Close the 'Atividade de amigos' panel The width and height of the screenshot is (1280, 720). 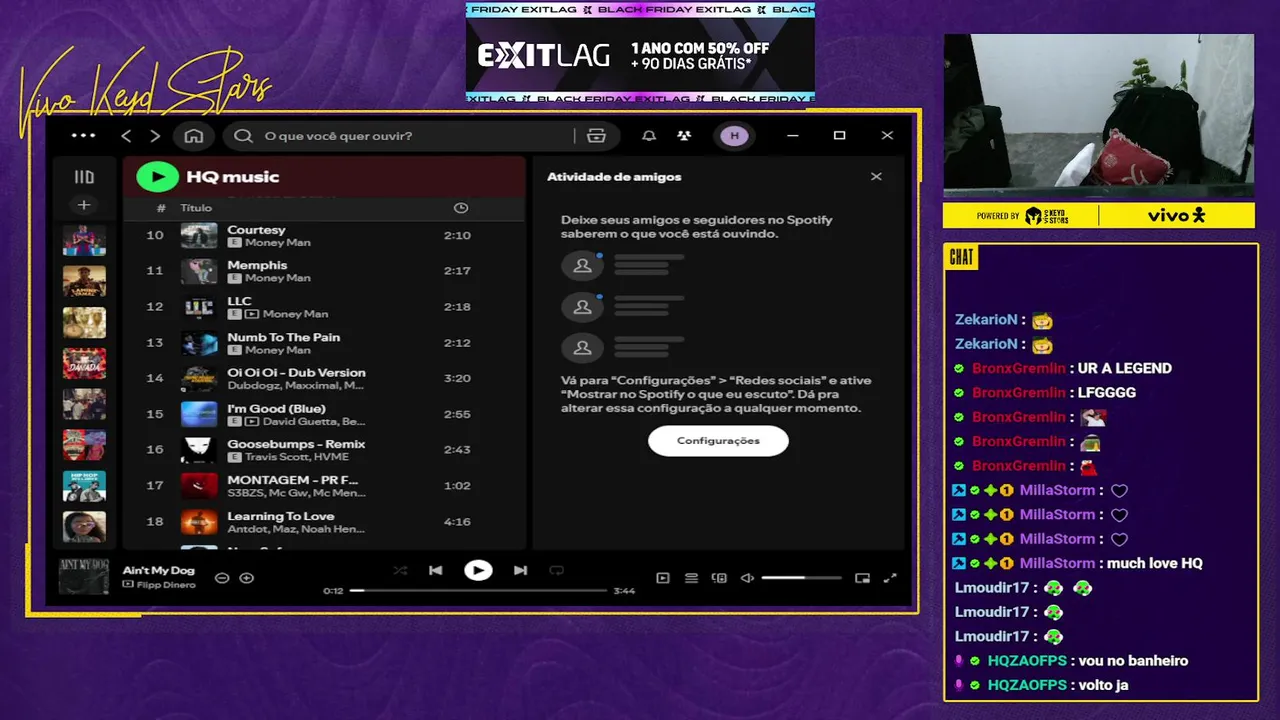(876, 177)
